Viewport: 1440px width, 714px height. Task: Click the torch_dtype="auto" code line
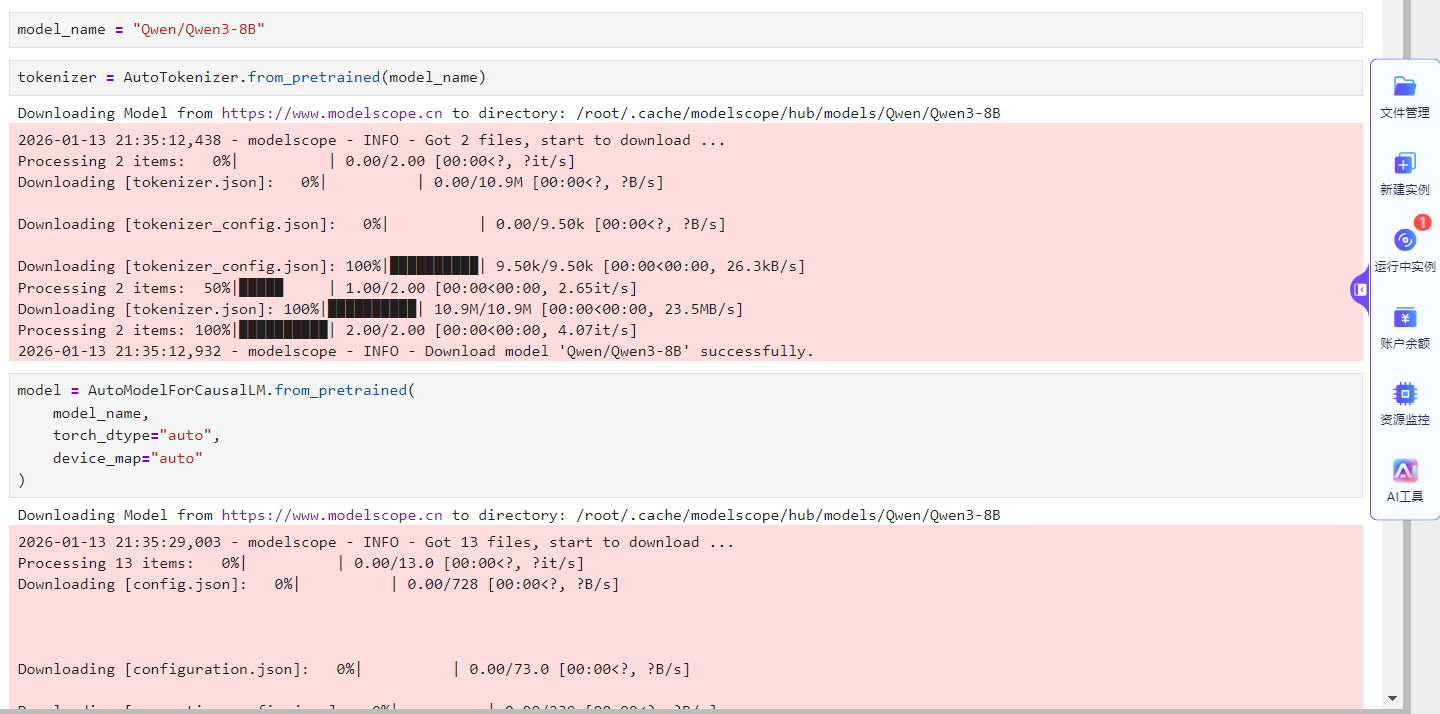136,435
